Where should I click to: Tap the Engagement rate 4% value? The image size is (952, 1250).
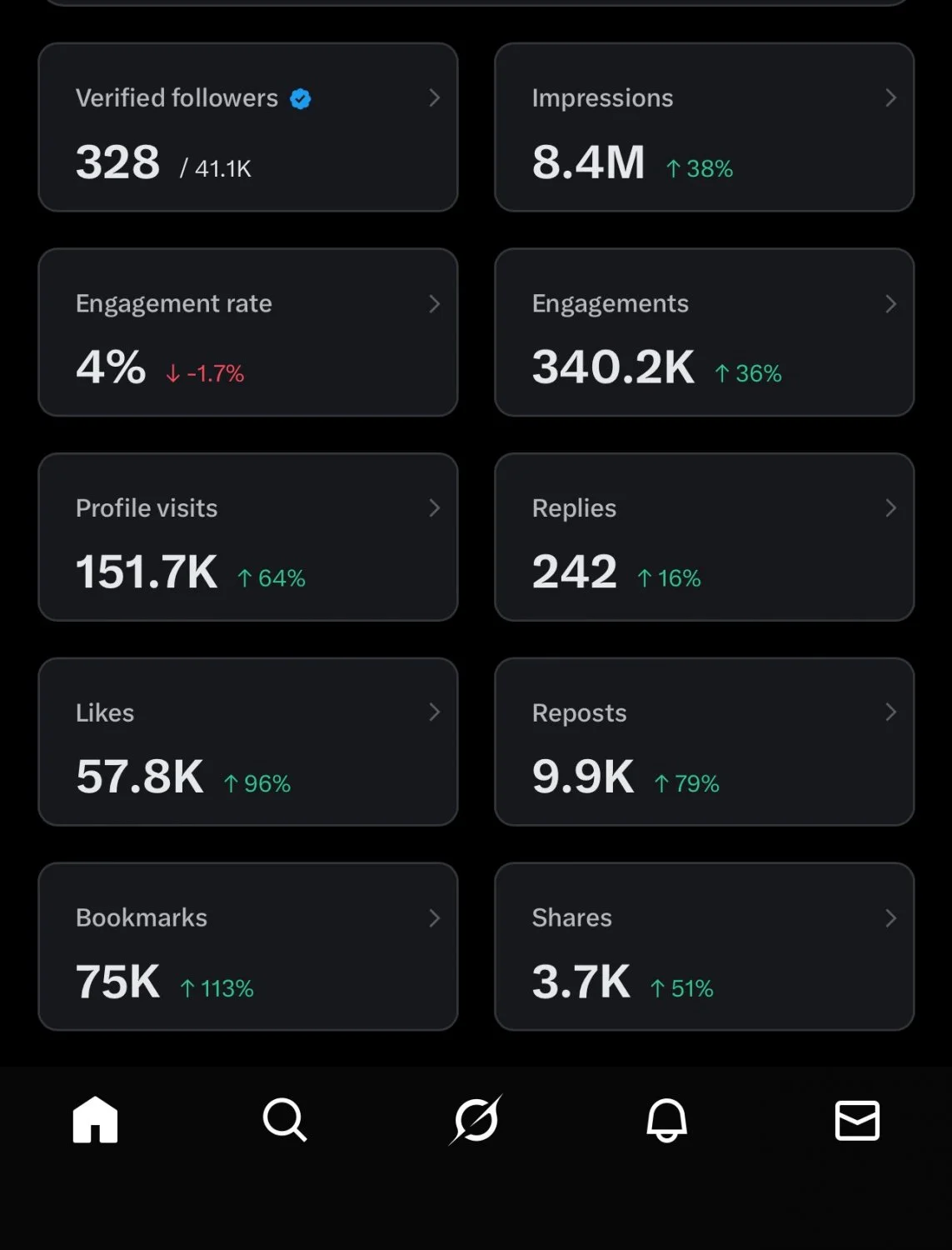click(111, 367)
